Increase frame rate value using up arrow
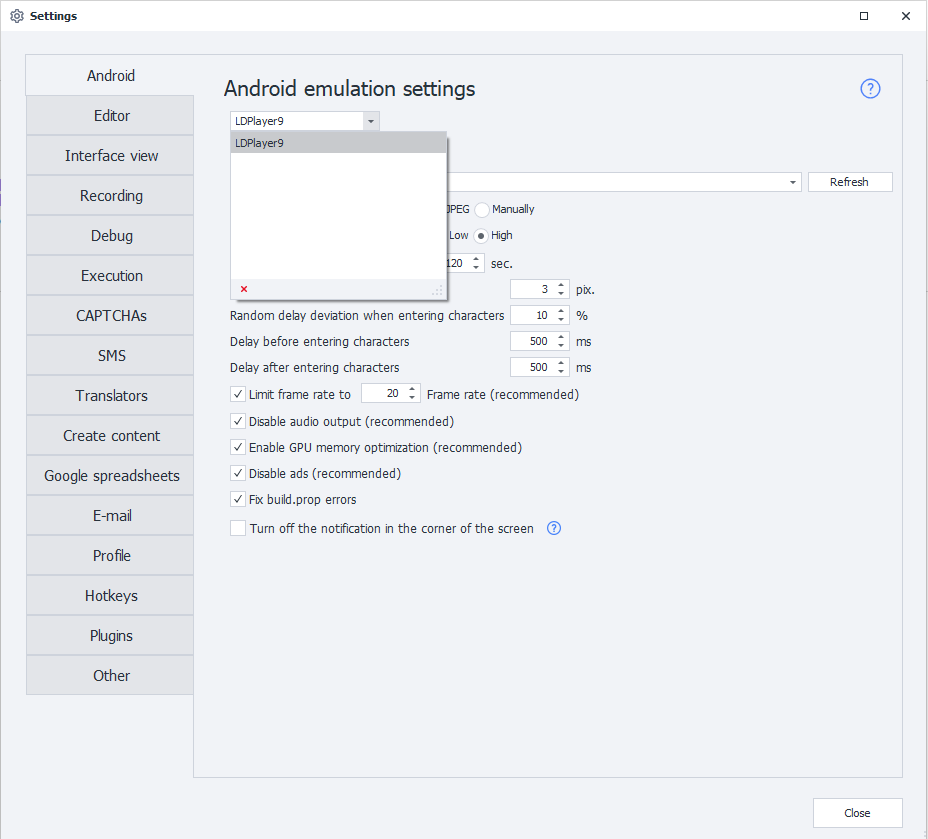Screen dimensions: 928x839 tap(412, 389)
